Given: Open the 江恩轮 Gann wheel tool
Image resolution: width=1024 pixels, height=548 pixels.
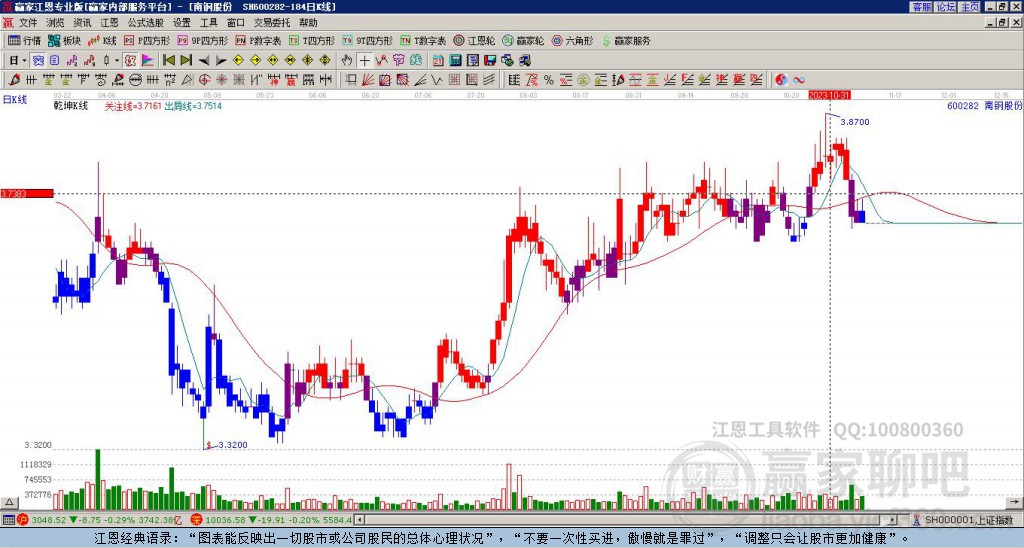Looking at the screenshot, I should click(473, 41).
